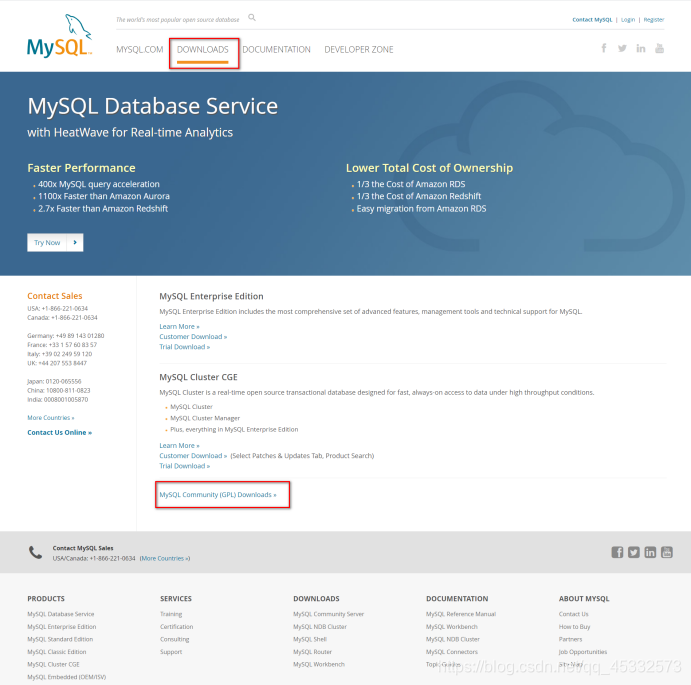Open footer Contact Us link
The image size is (691, 685).
(573, 614)
